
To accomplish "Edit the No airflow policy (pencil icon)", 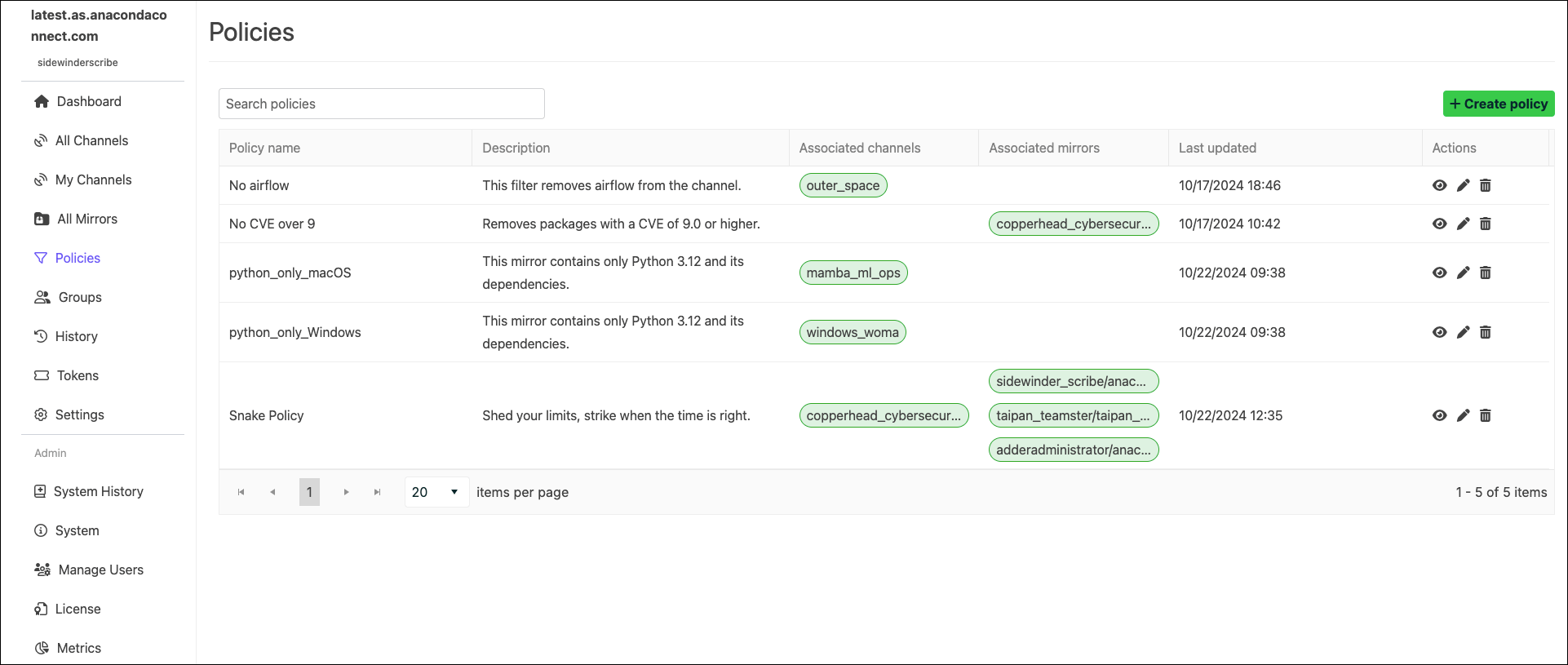I will (1464, 185).
